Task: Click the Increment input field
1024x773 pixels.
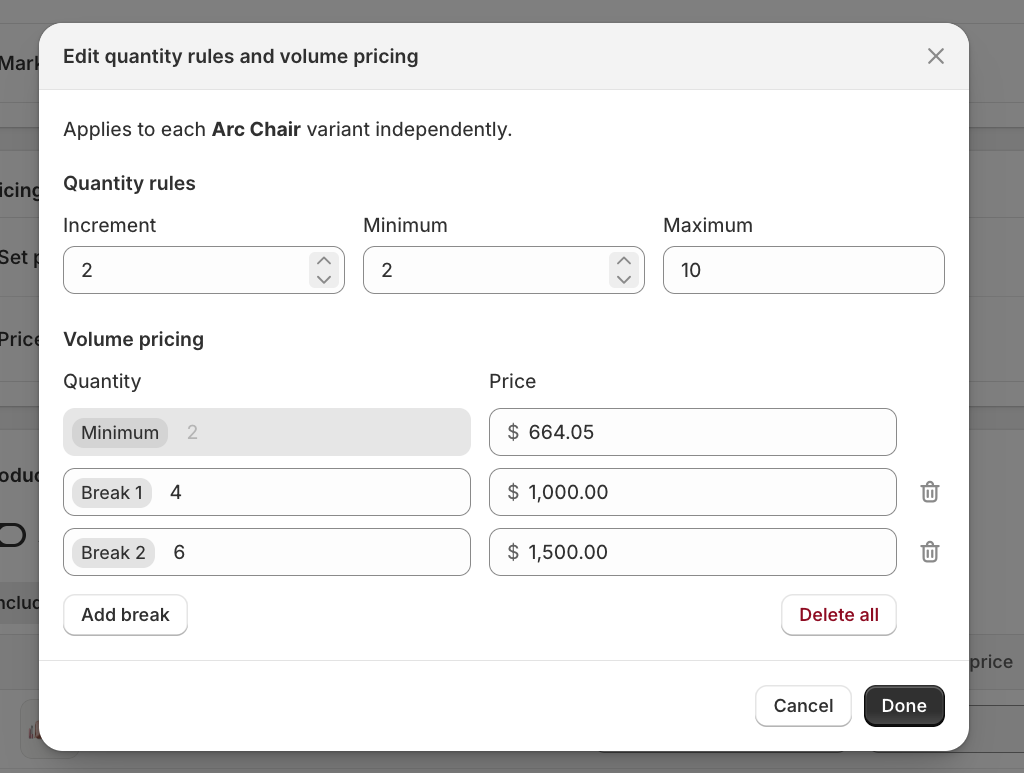Action: [x=204, y=270]
